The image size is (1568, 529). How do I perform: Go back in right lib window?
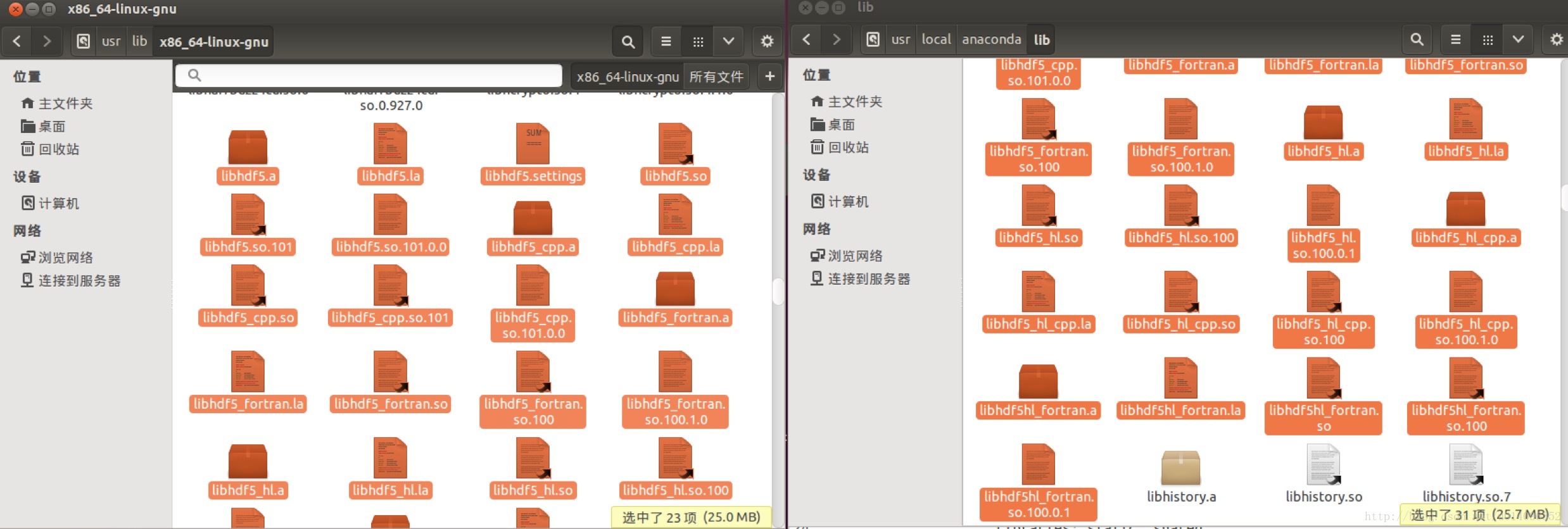[x=806, y=39]
